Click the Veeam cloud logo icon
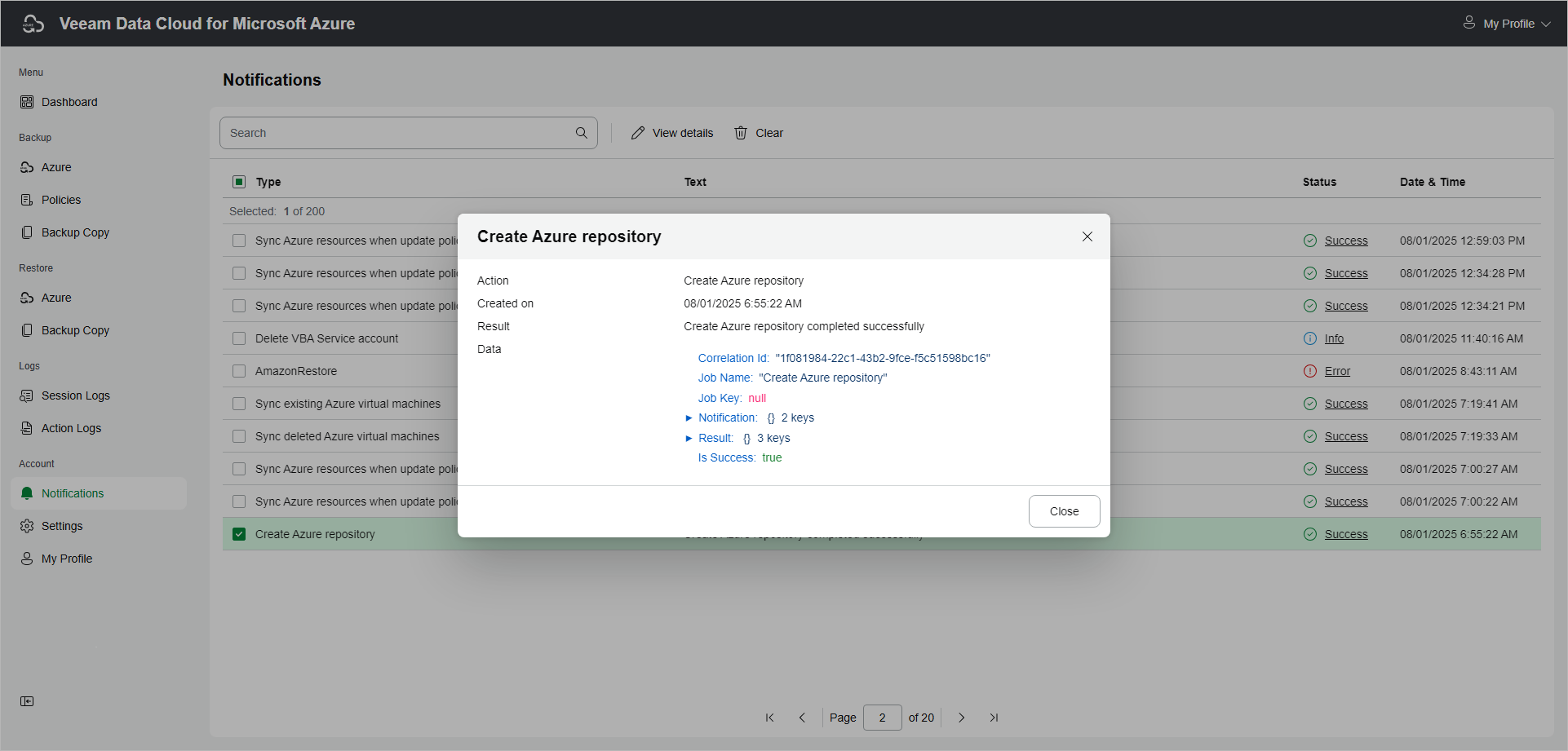 (33, 24)
